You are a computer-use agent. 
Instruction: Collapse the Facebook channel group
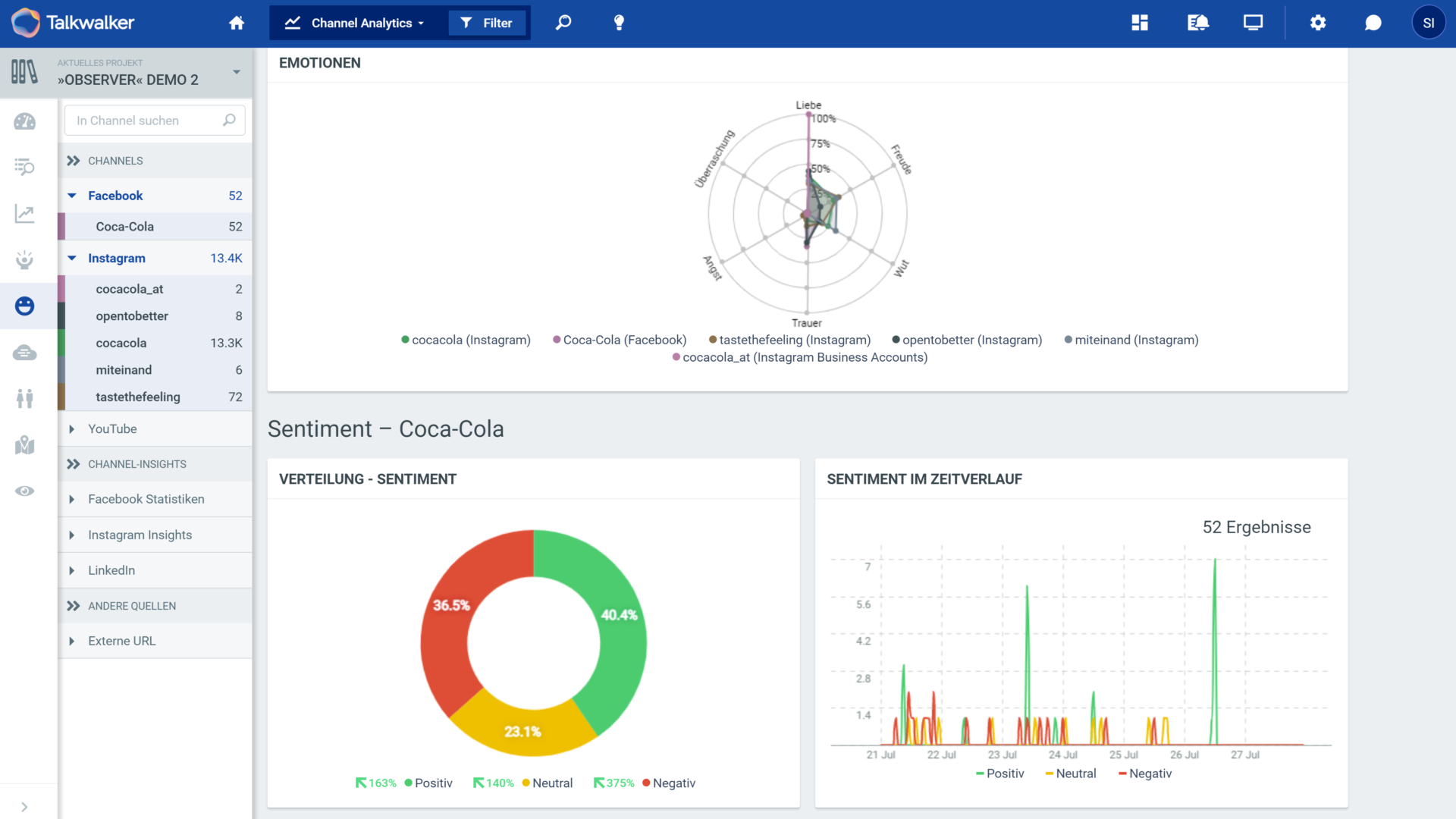72,196
